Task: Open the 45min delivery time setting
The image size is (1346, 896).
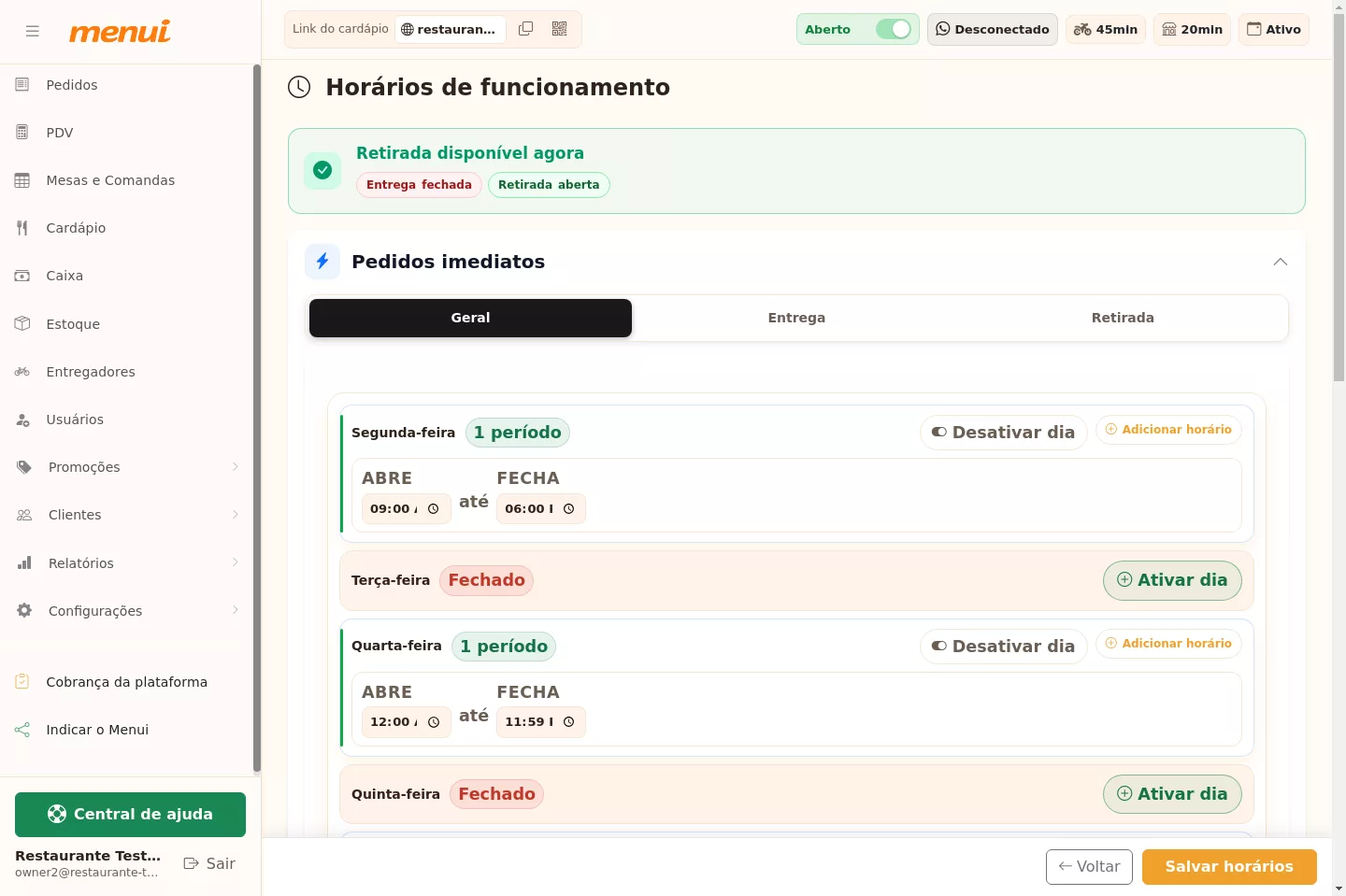Action: (x=1106, y=29)
